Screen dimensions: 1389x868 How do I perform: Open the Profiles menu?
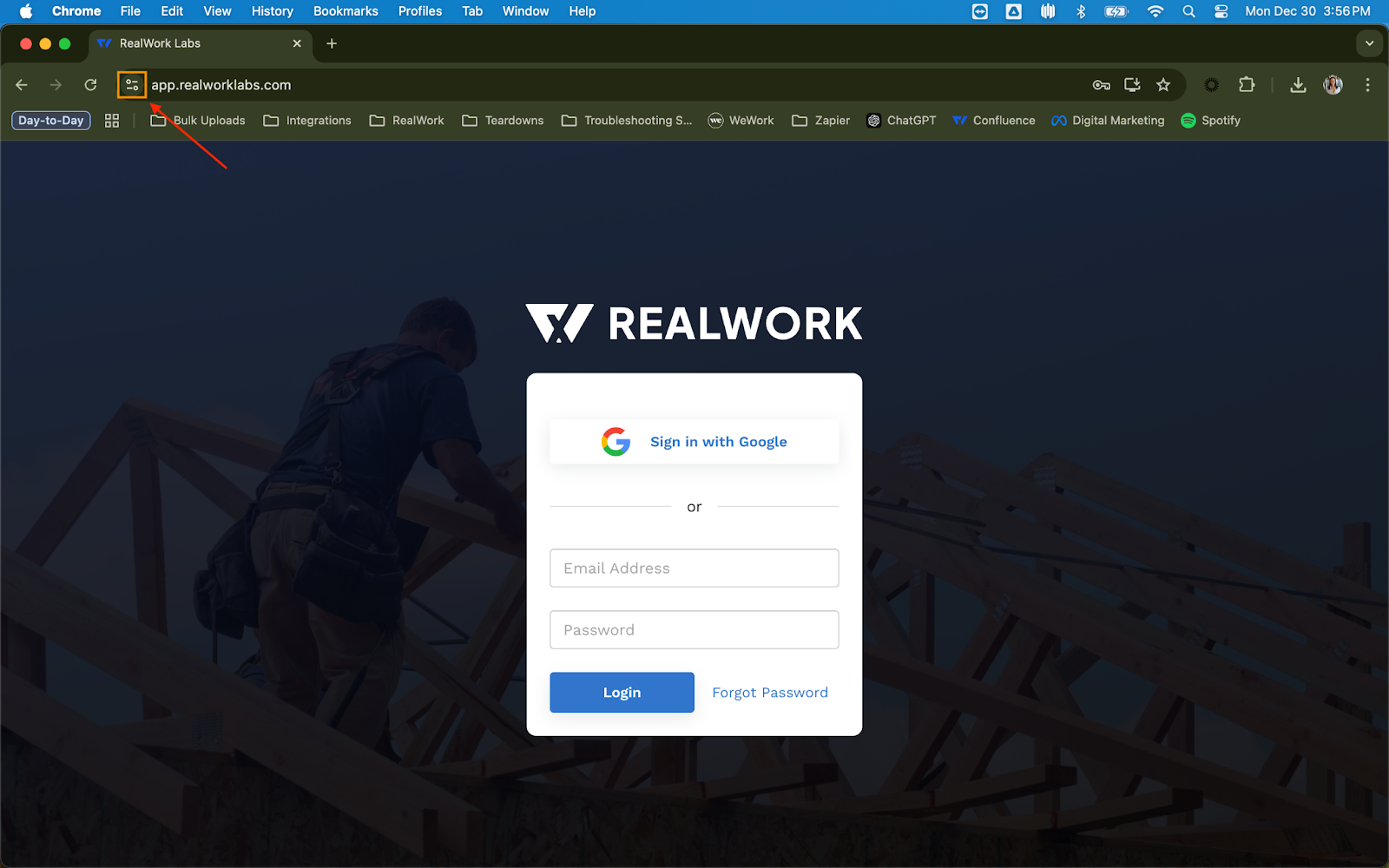pos(420,11)
